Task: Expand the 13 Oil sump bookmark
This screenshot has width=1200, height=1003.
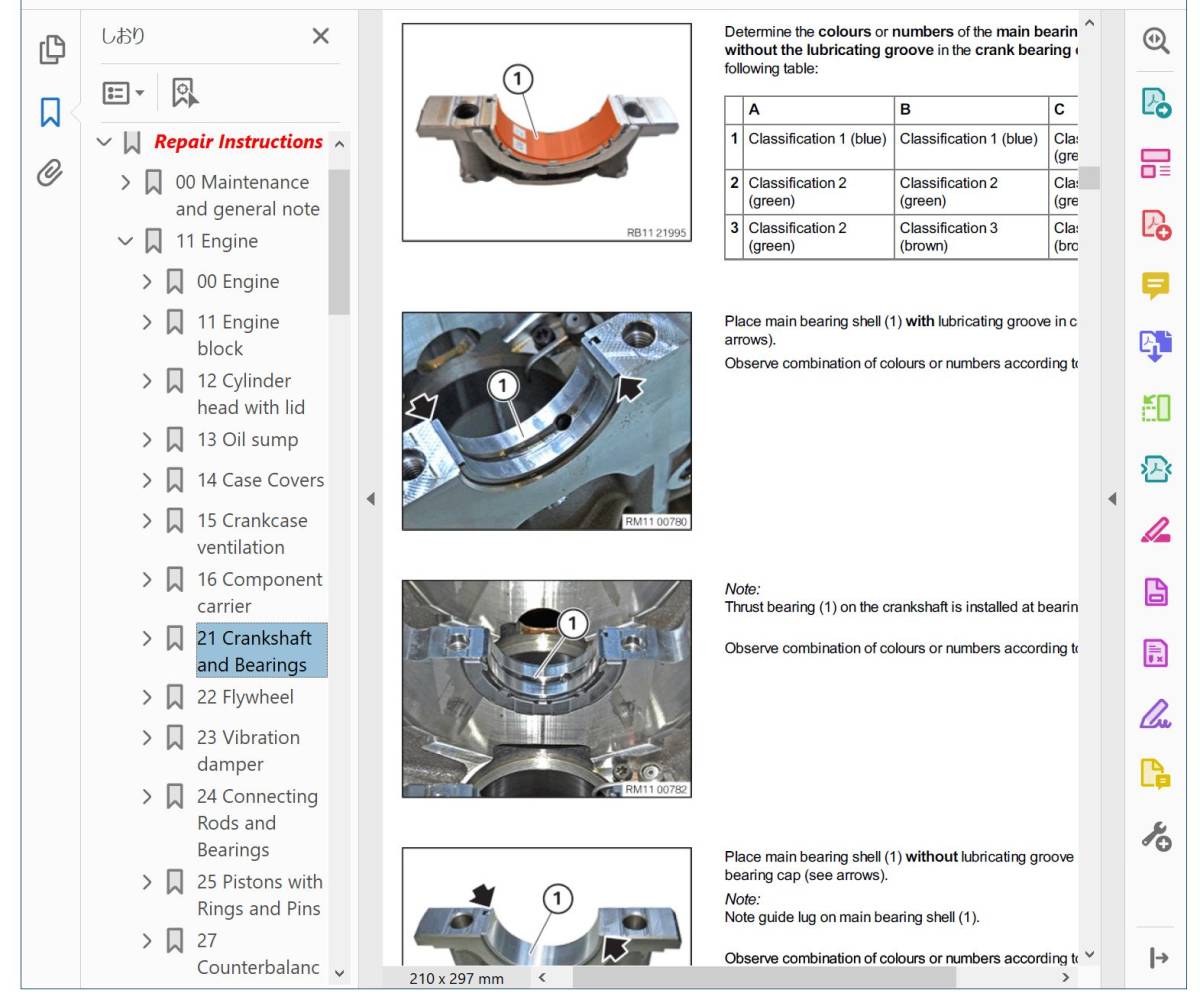Action: tap(147, 440)
